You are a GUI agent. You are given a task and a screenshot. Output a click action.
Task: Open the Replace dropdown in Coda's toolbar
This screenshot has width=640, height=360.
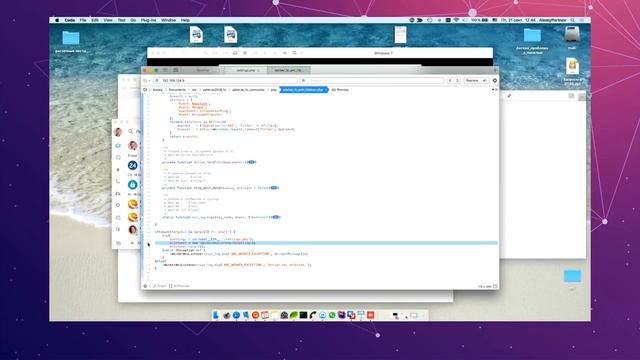[476, 80]
